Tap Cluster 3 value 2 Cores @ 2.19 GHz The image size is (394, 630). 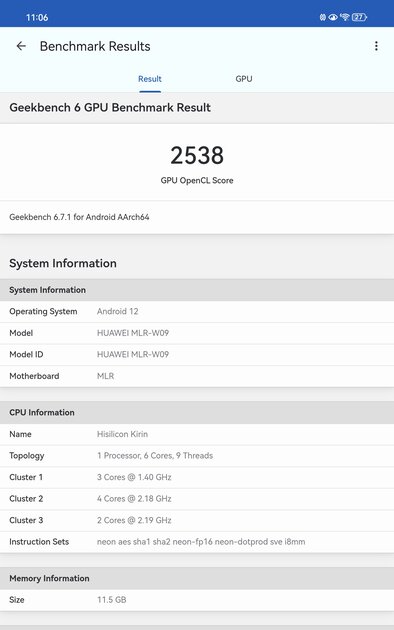tap(134, 520)
